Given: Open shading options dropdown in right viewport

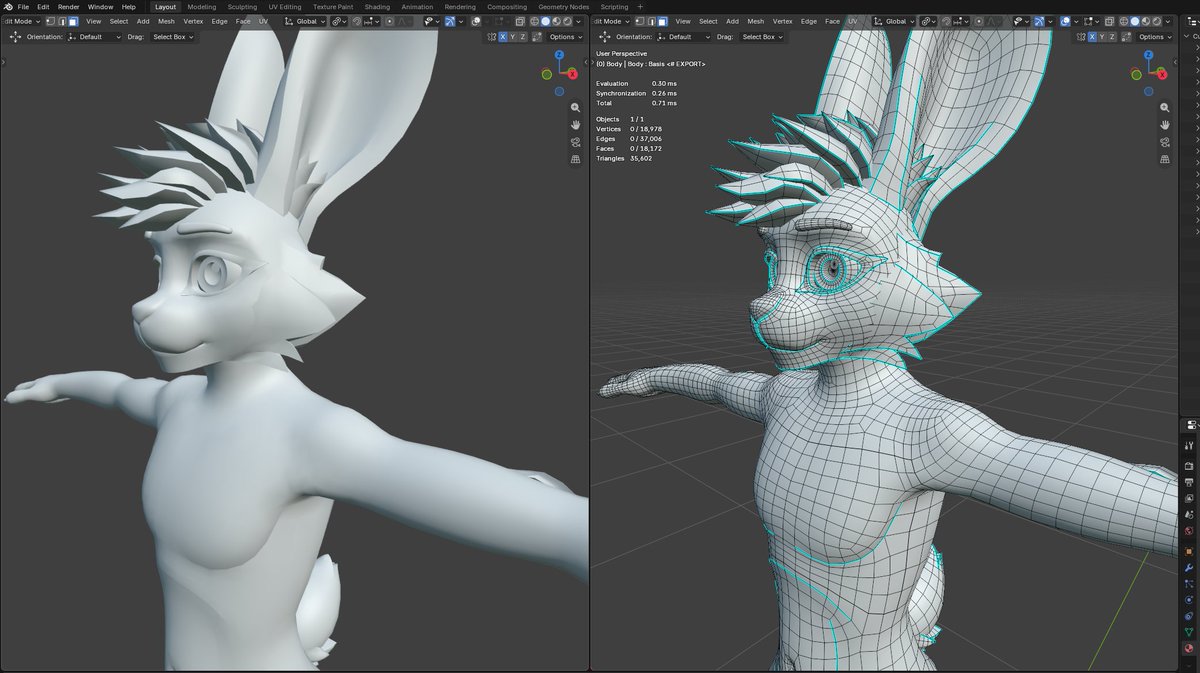Looking at the screenshot, I should click(1168, 21).
